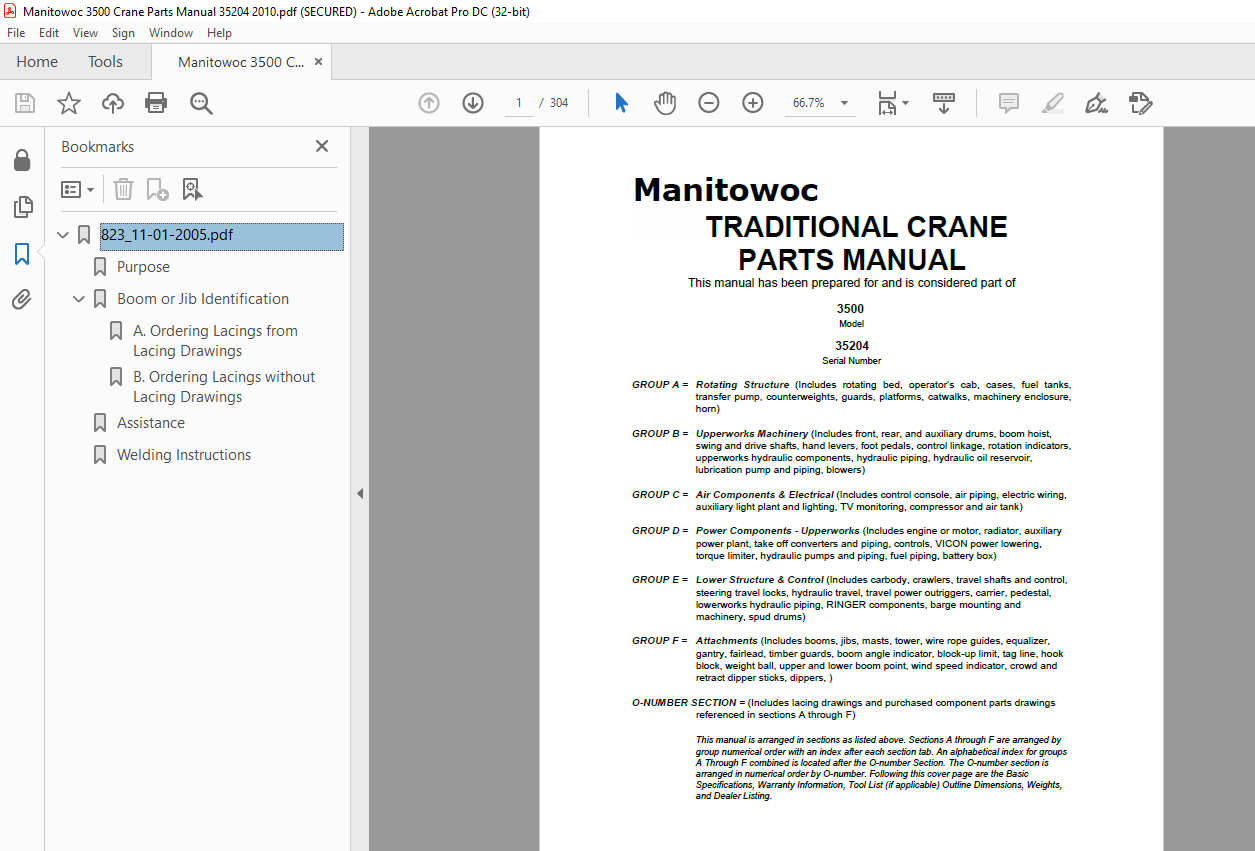Go to next page arrow
The image size is (1255, 851).
tap(473, 103)
